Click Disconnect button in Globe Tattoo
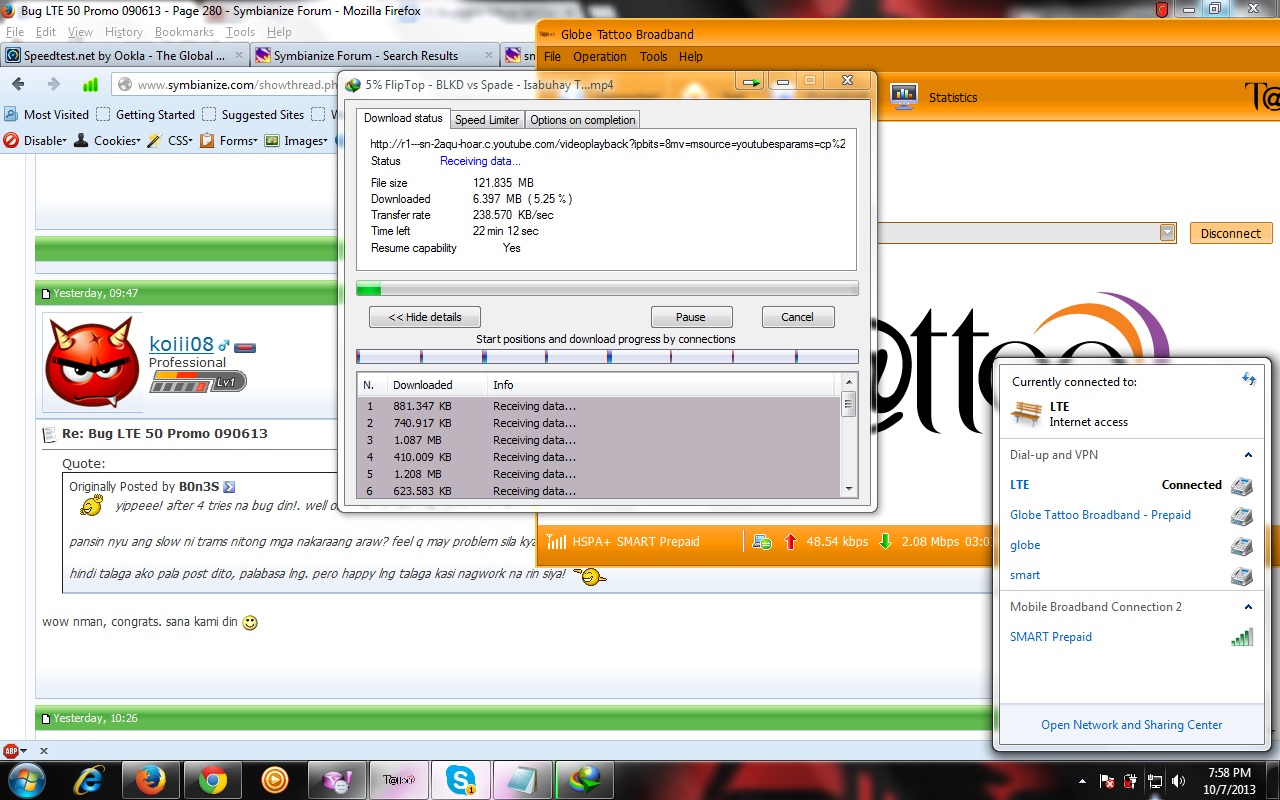Viewport: 1280px width, 800px height. (x=1231, y=233)
